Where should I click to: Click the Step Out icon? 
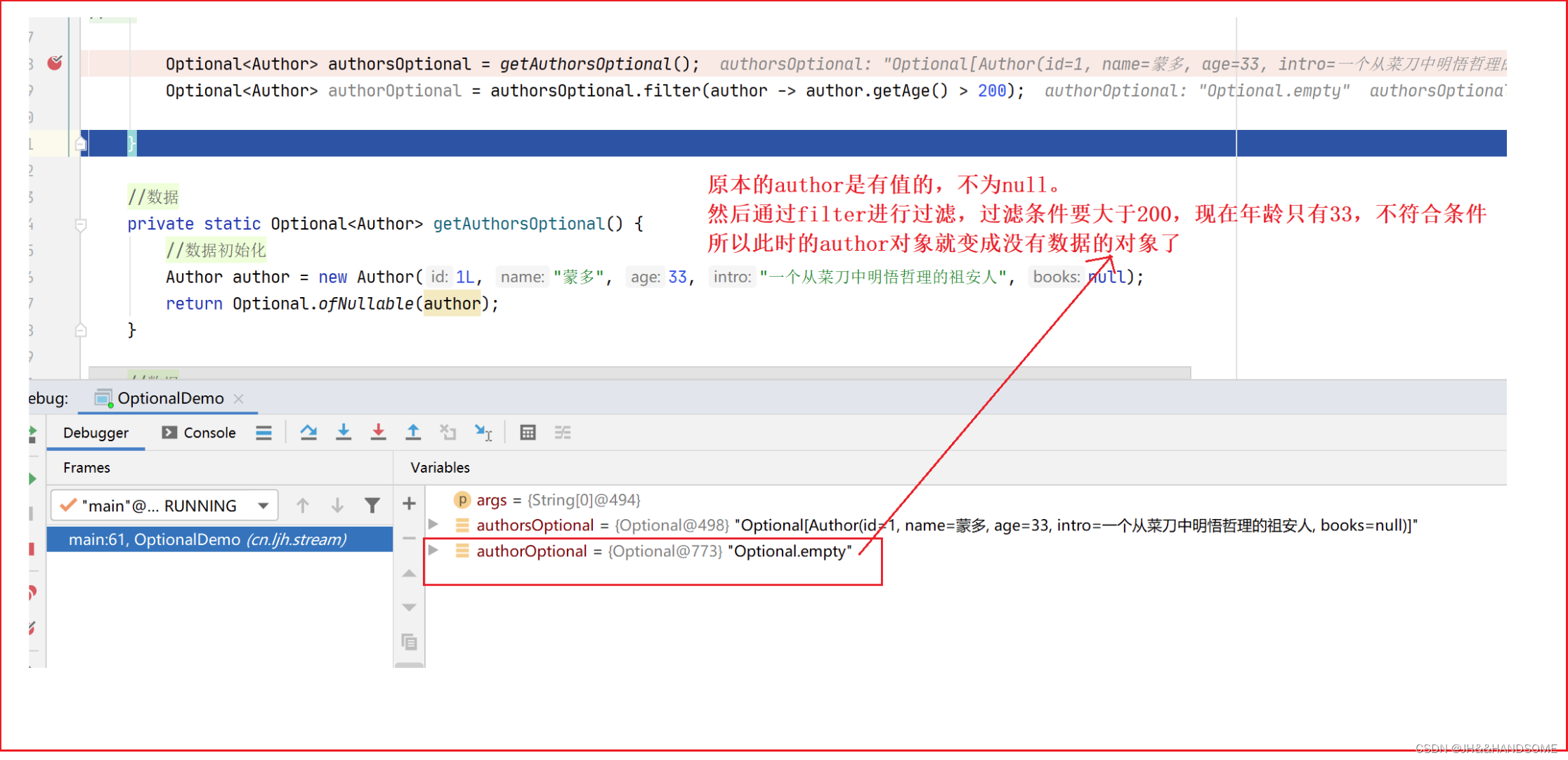[x=413, y=433]
